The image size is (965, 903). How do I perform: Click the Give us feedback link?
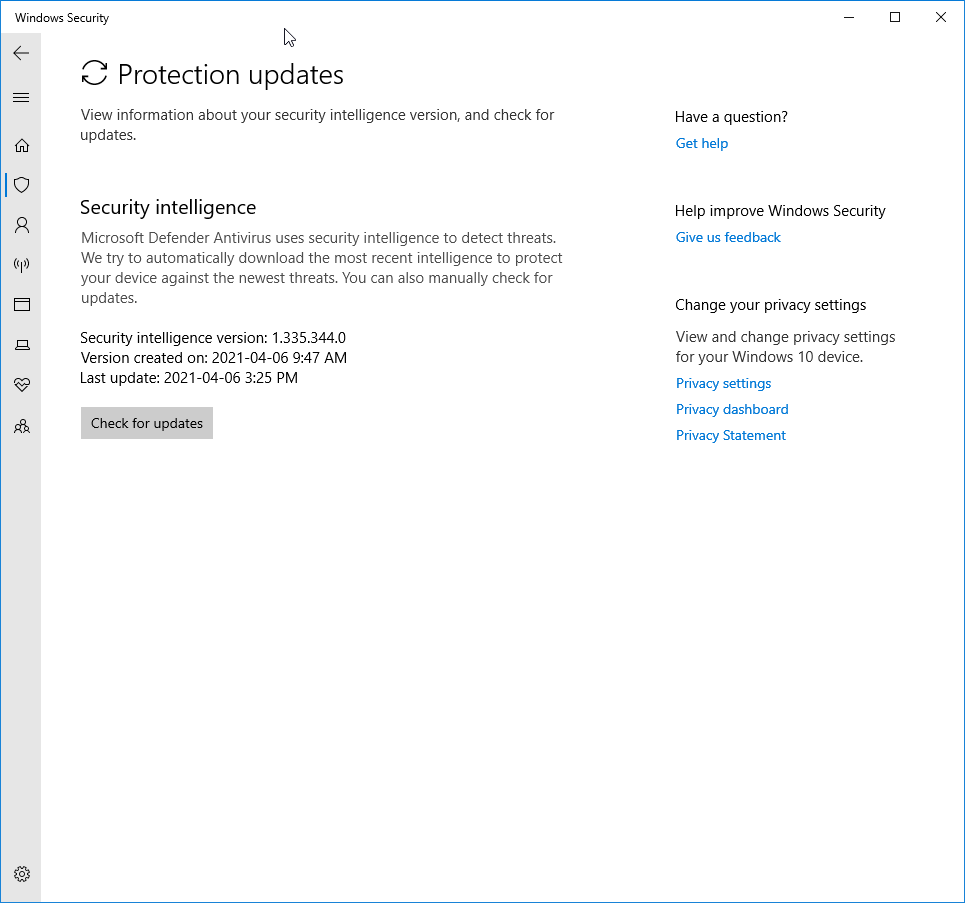point(728,237)
